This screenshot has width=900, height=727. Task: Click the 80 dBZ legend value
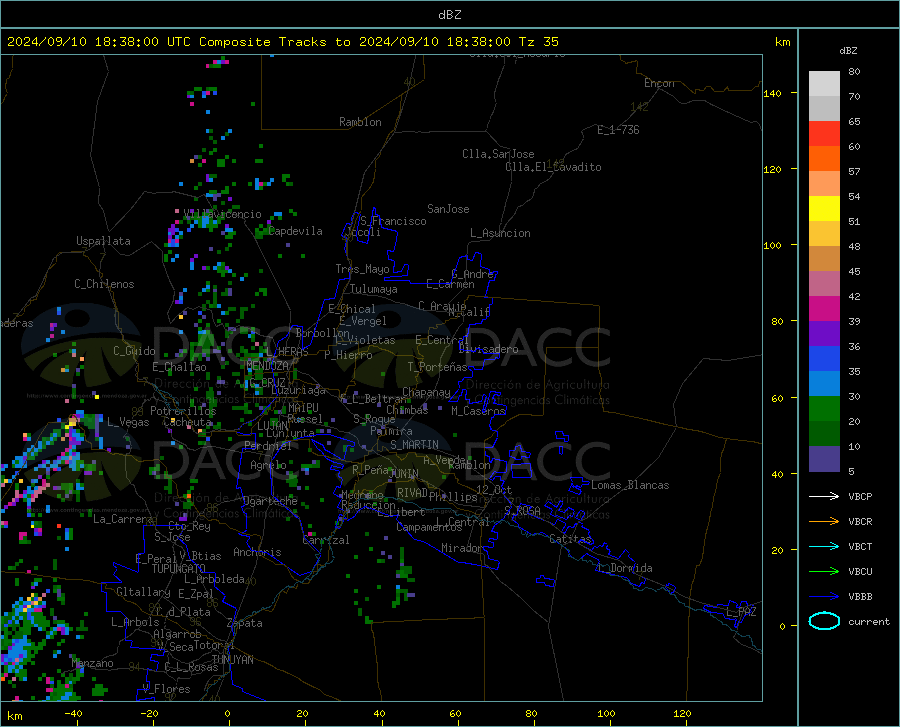coord(854,72)
